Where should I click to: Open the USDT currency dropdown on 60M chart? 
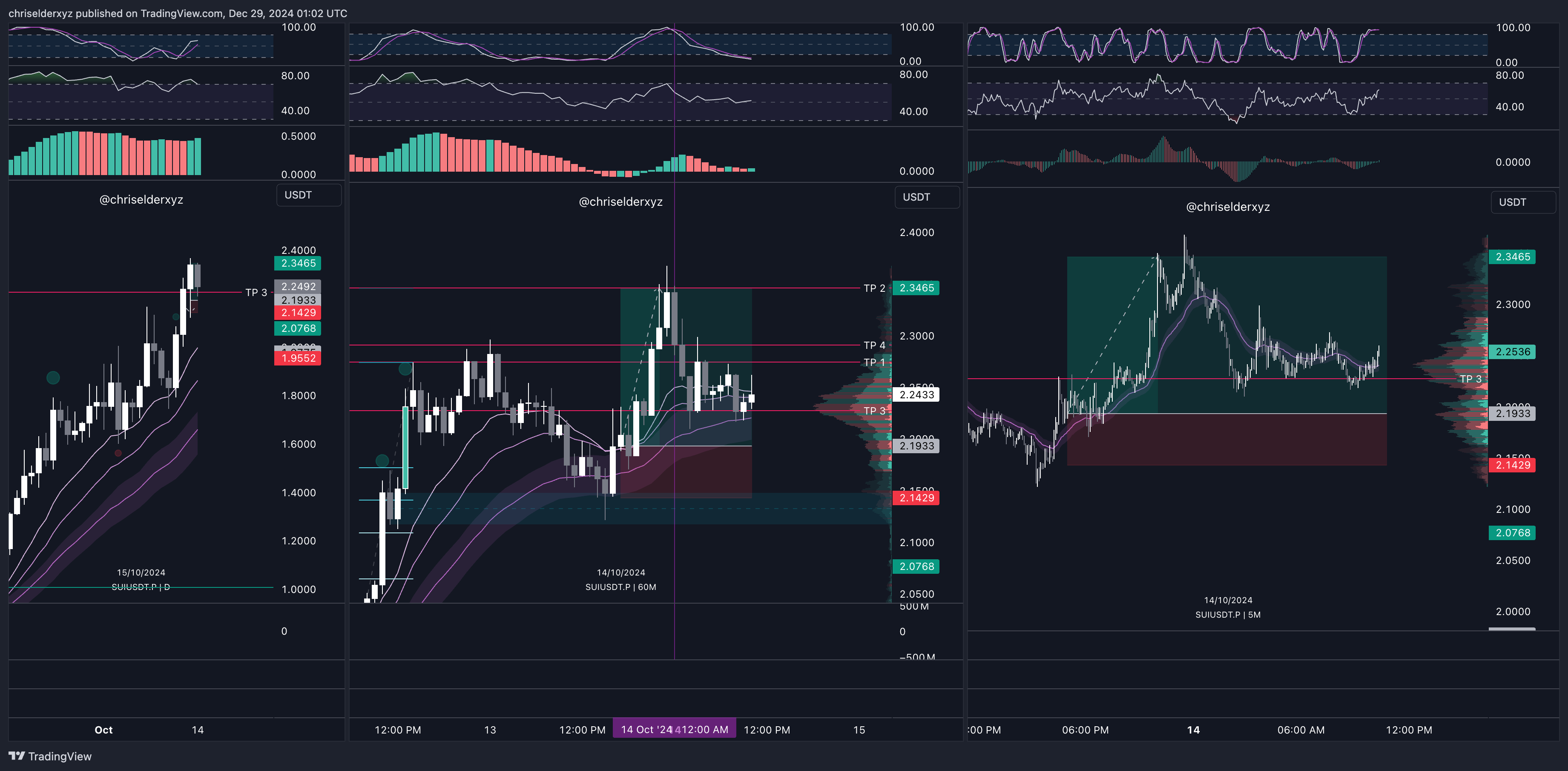[x=926, y=197]
